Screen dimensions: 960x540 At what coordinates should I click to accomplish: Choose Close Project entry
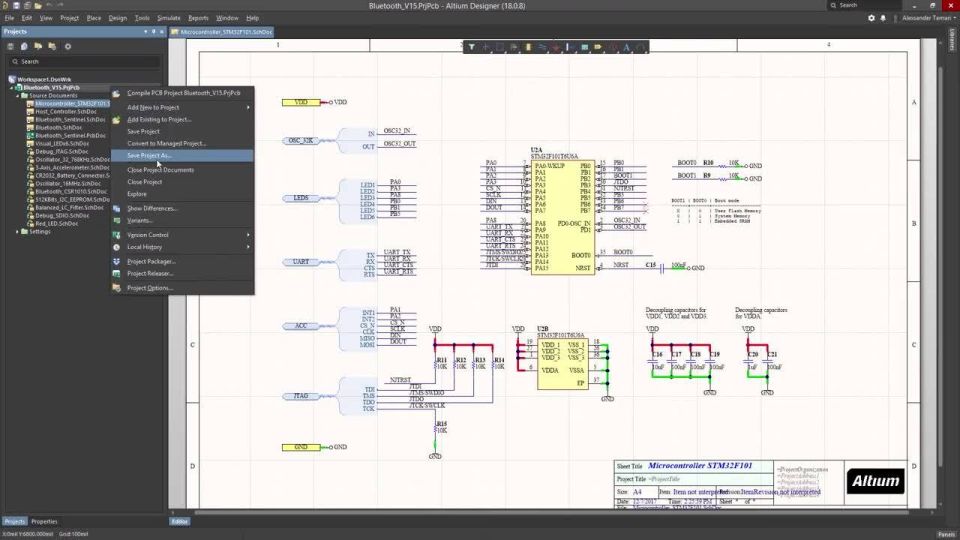182,182
